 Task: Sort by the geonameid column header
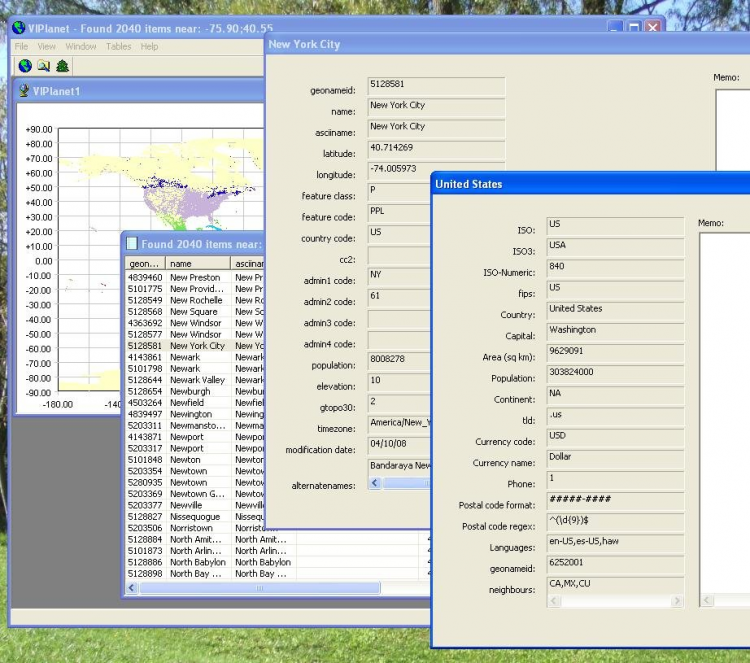click(145, 263)
